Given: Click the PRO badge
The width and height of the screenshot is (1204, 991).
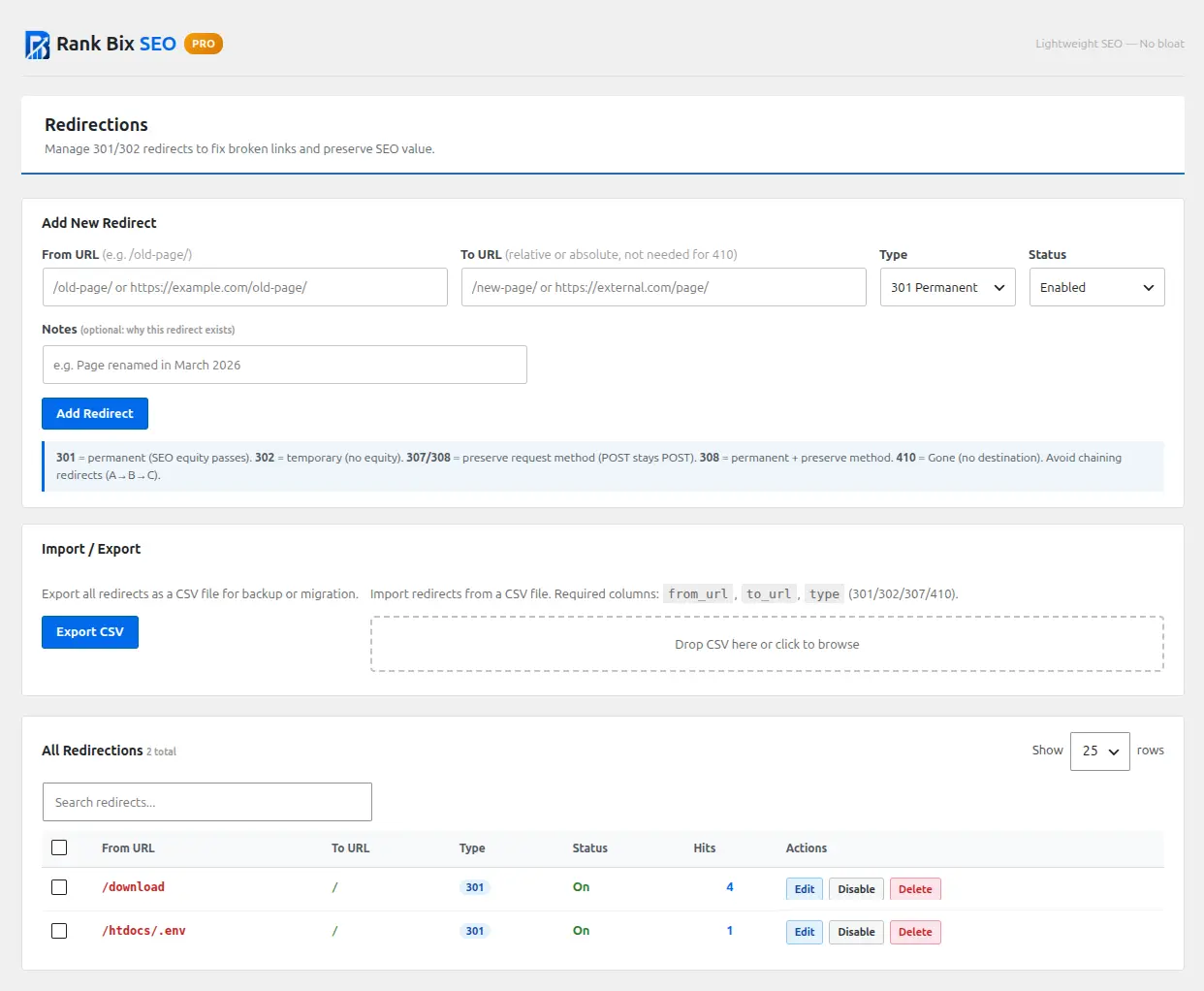Looking at the screenshot, I should [x=204, y=44].
